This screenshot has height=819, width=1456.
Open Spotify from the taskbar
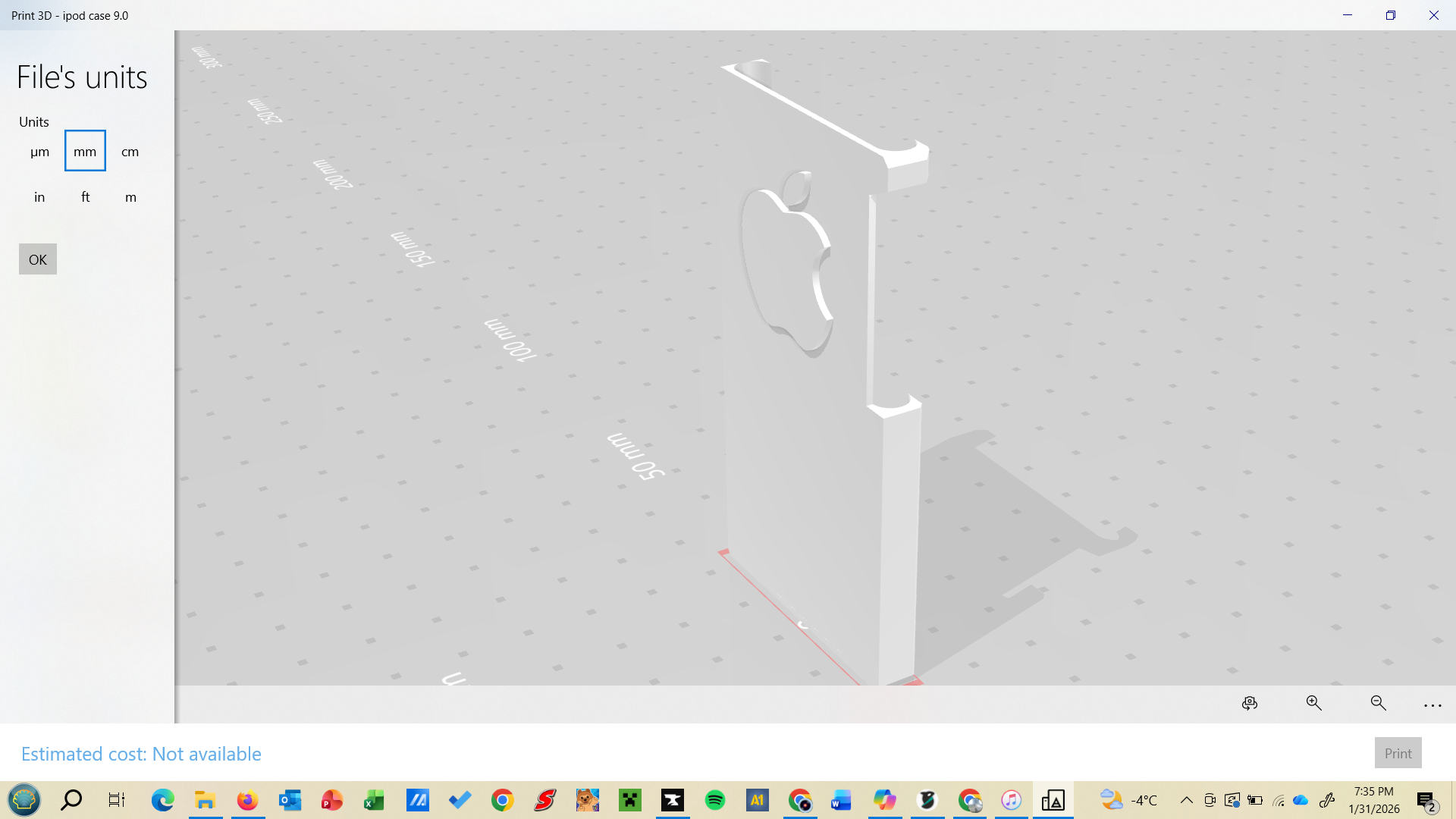[x=714, y=800]
